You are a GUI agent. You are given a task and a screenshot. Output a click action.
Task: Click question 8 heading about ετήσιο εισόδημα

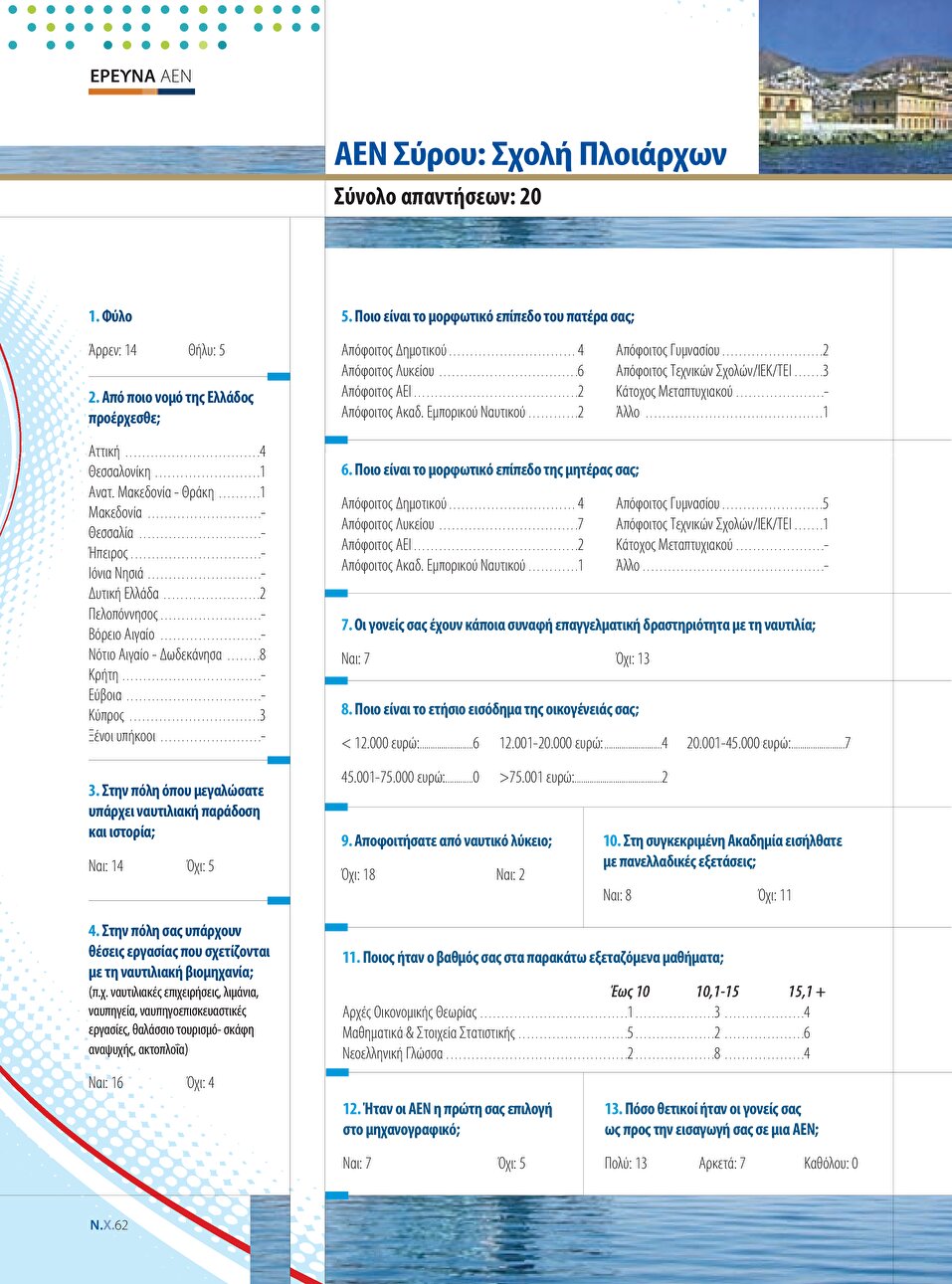pyautogui.click(x=489, y=709)
